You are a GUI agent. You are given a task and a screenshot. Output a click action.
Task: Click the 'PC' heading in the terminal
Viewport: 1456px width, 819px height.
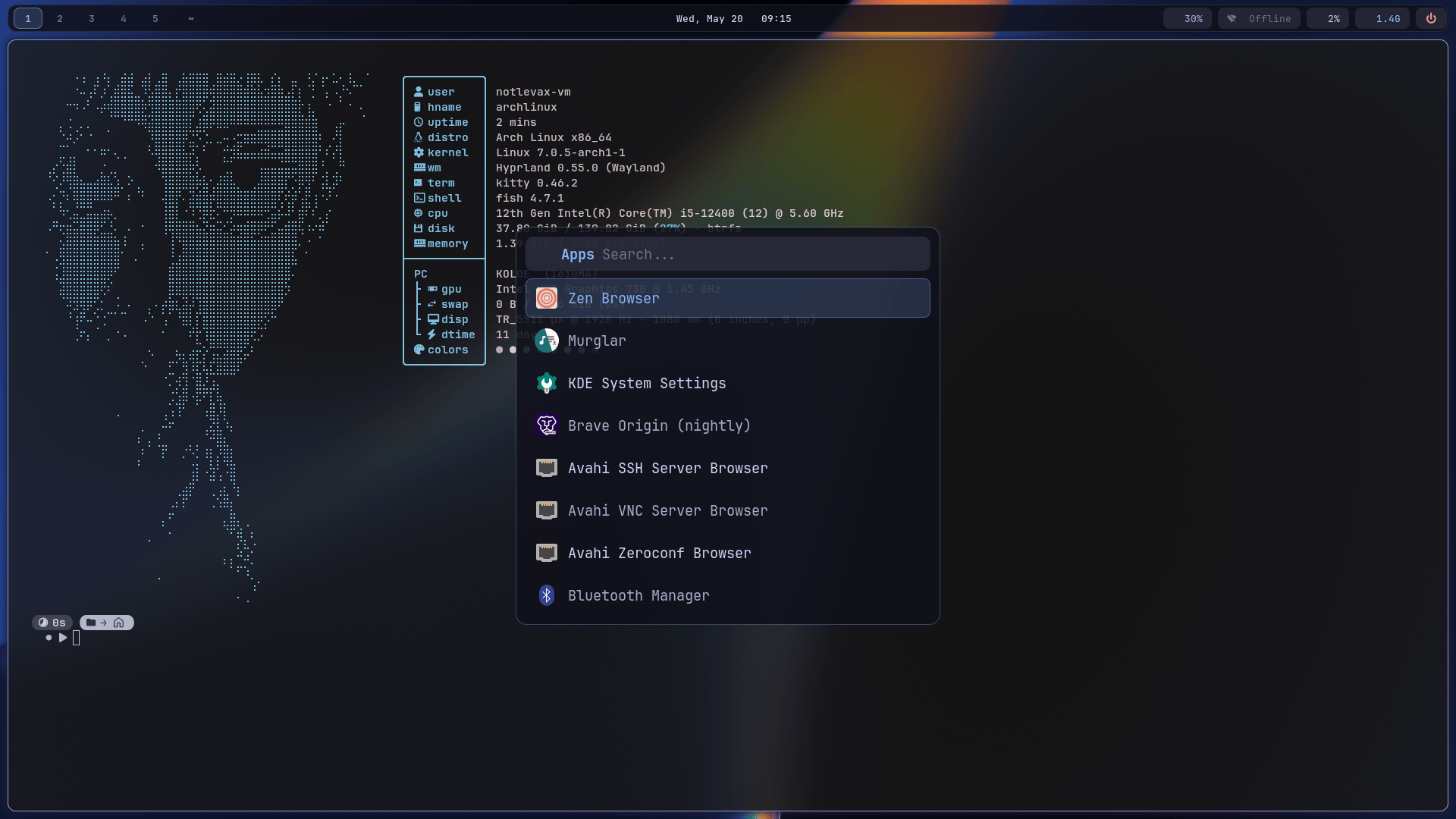(421, 274)
